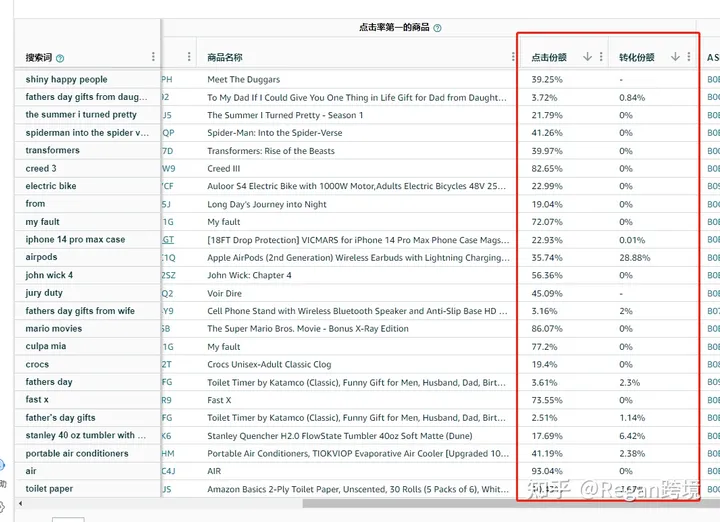Select 'shiny happy people' search term
This screenshot has height=522, width=720.
tap(67, 79)
